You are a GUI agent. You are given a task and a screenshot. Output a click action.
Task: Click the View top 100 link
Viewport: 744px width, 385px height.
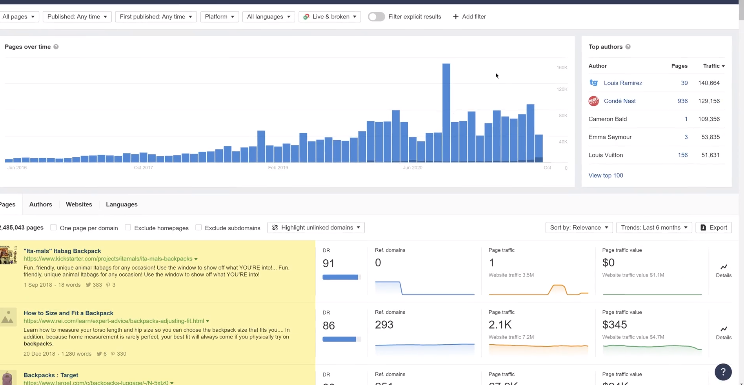(x=605, y=175)
